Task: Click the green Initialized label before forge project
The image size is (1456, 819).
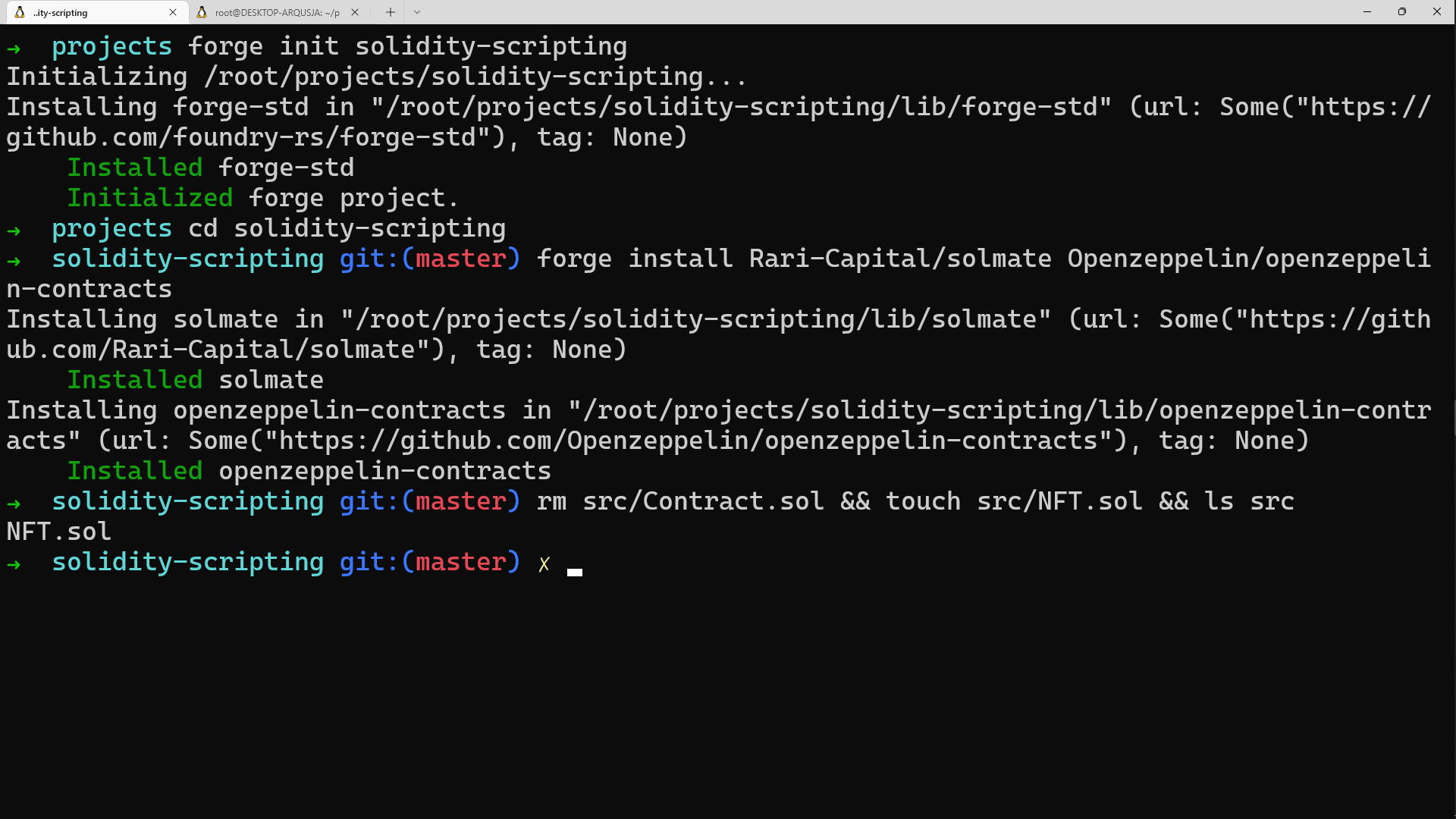Action: point(149,198)
